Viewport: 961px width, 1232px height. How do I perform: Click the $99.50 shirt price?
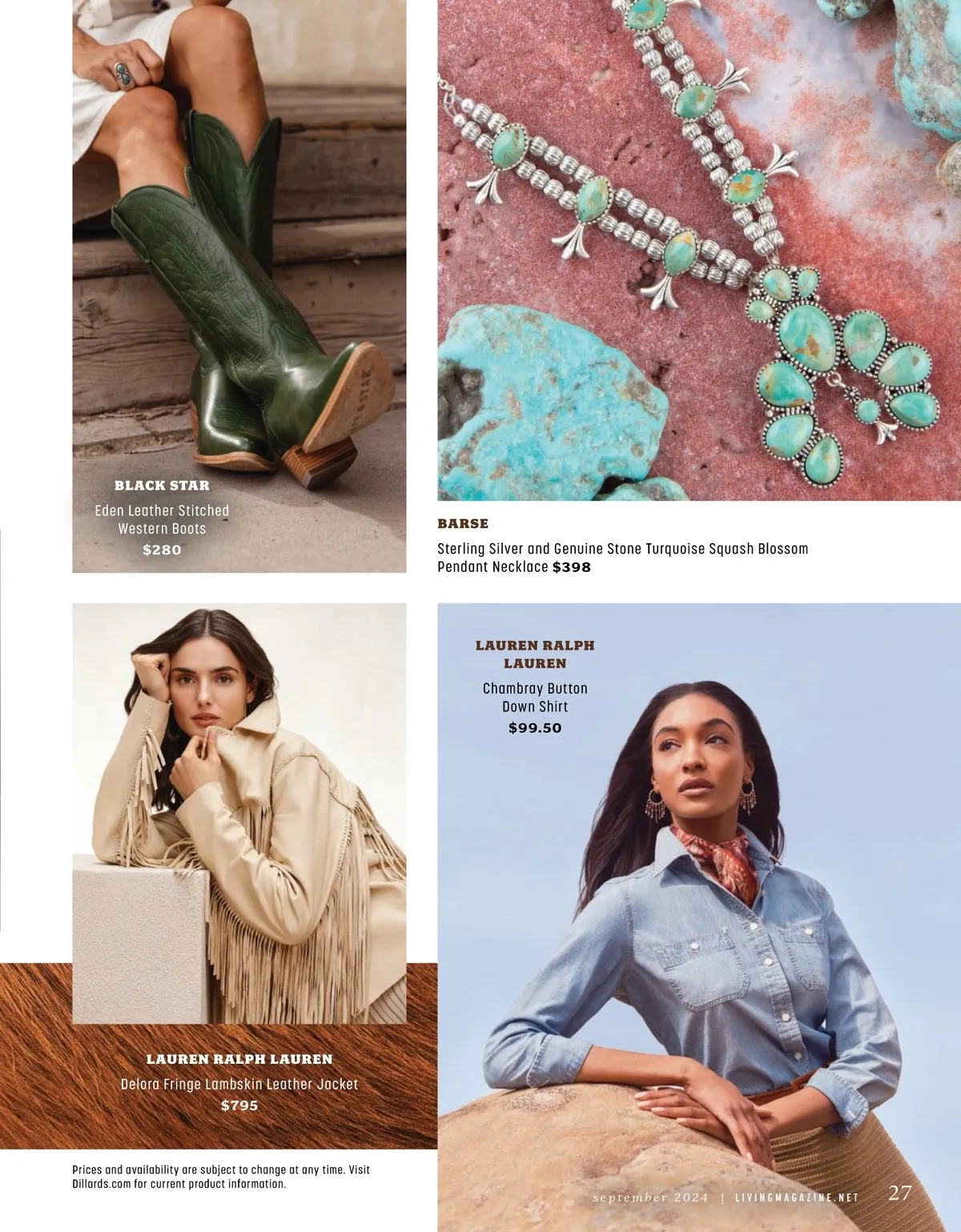click(535, 728)
